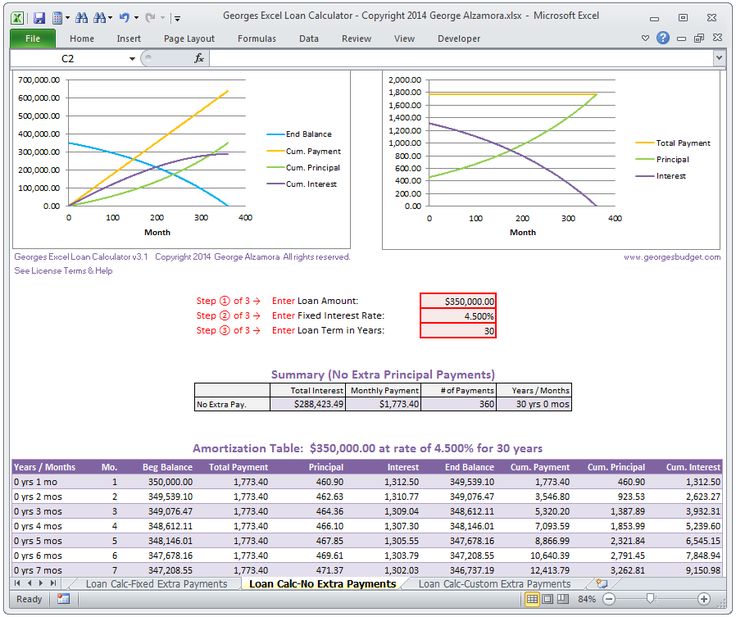The image size is (736, 617).
Task: Minimize the workbook window inside Excel
Action: [x=682, y=39]
